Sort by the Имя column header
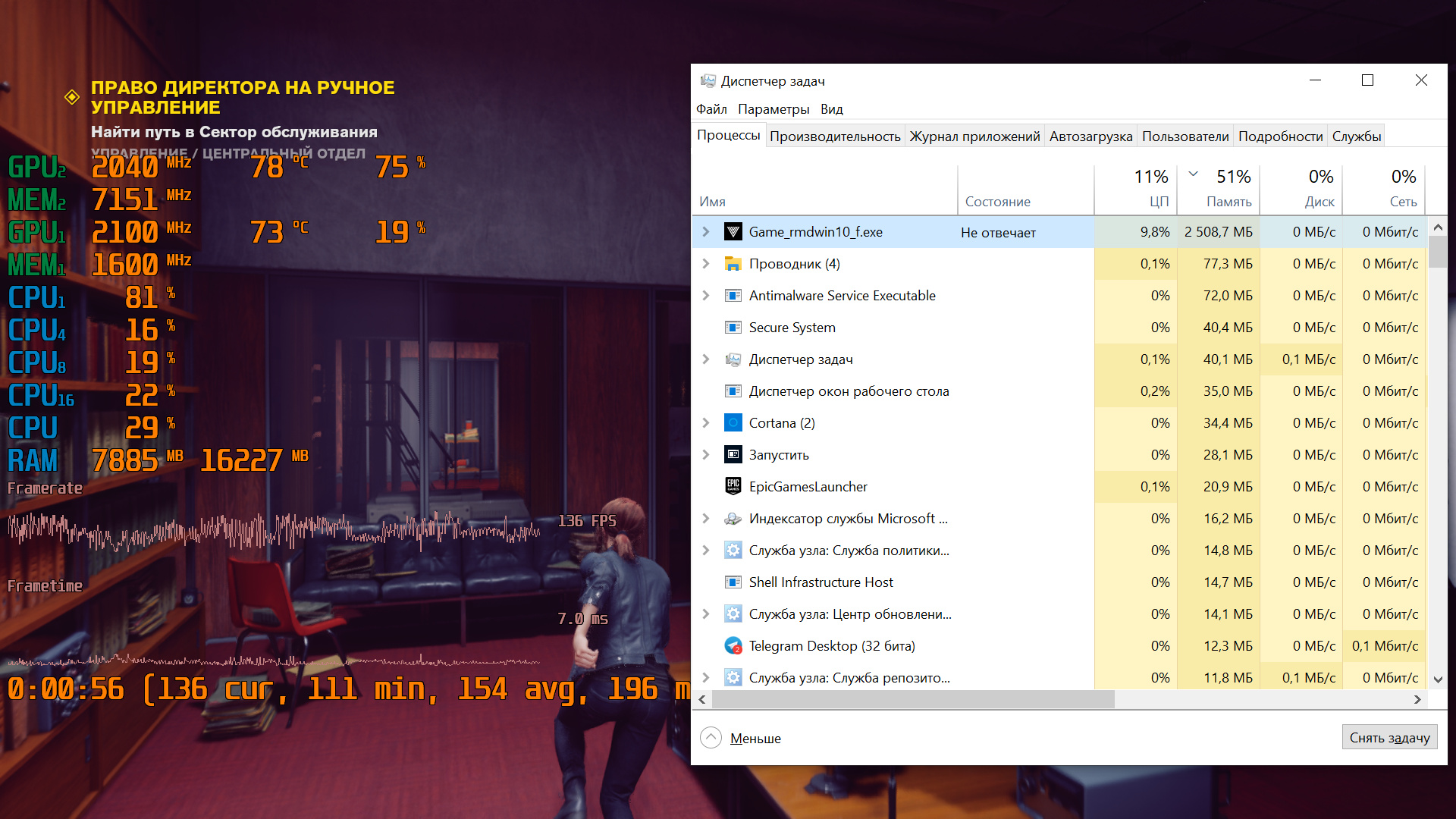1456x819 pixels. [x=825, y=190]
